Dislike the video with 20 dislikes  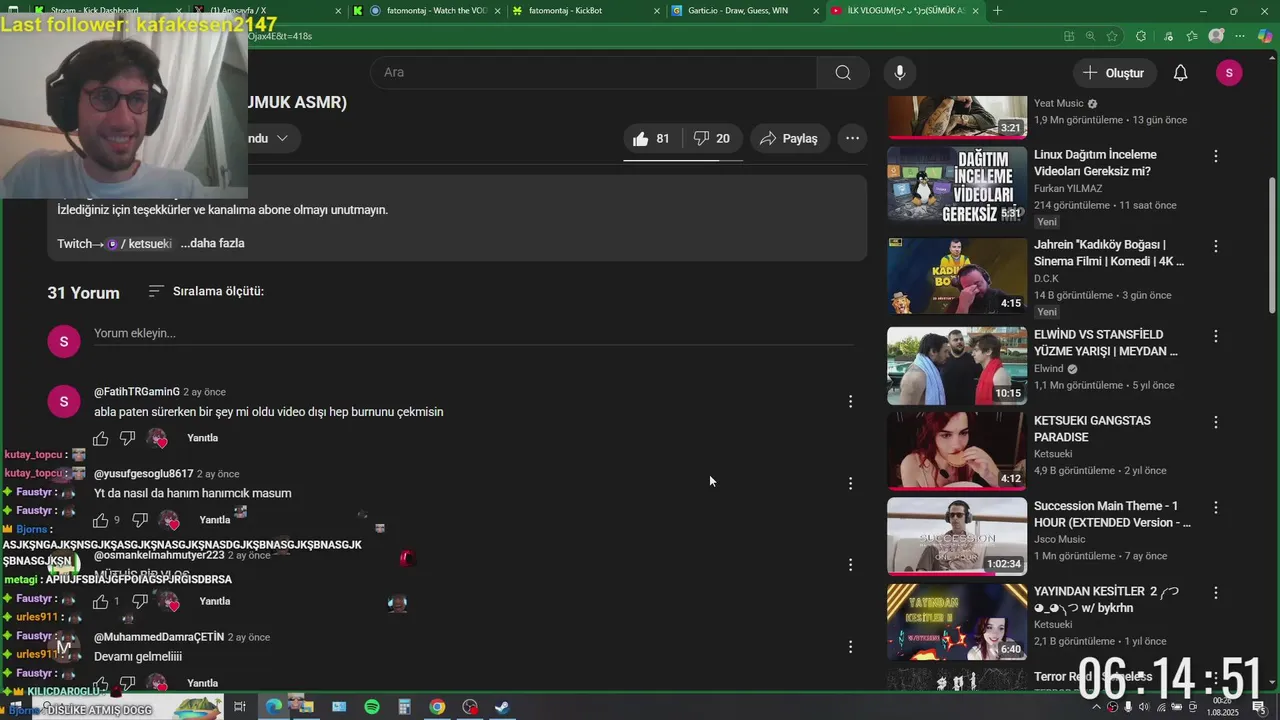[x=712, y=139]
